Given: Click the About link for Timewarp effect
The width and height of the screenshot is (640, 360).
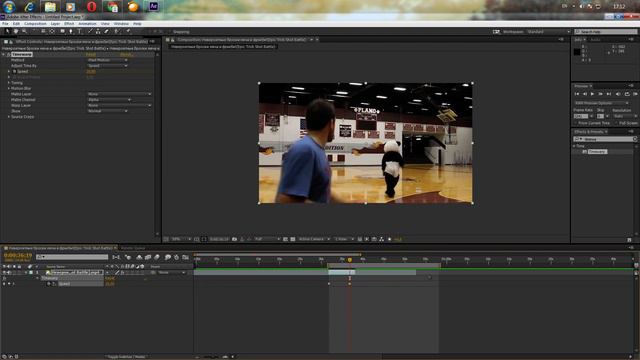Looking at the screenshot, I should pyautogui.click(x=126, y=54).
